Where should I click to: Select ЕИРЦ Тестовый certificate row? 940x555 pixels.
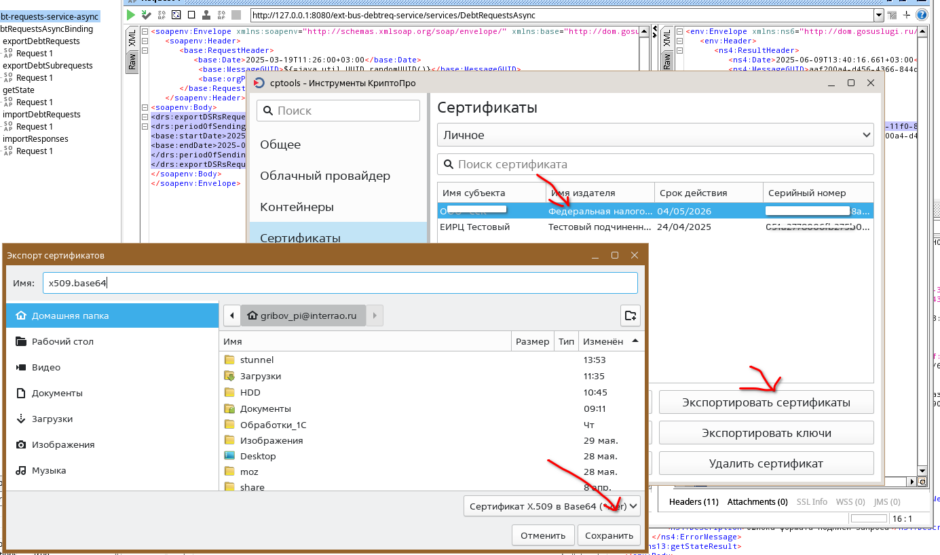click(x=655, y=227)
